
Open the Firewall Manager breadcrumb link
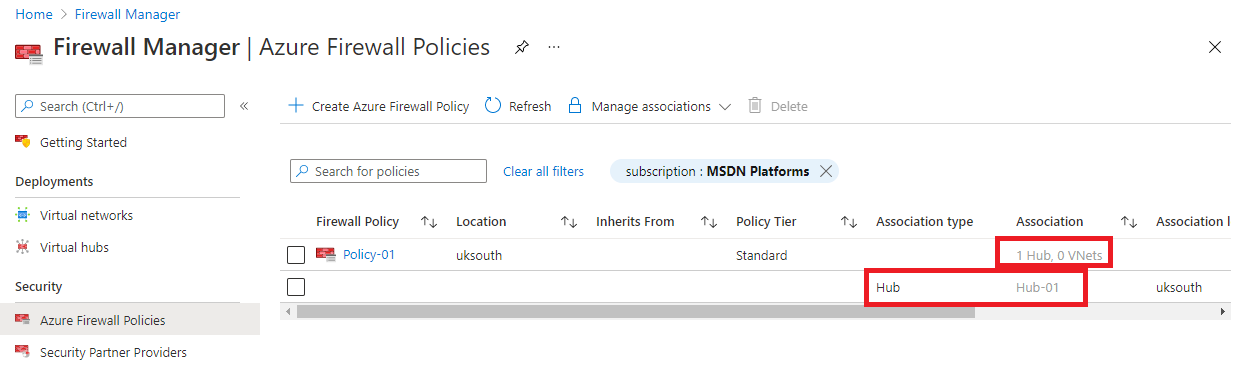tap(127, 15)
